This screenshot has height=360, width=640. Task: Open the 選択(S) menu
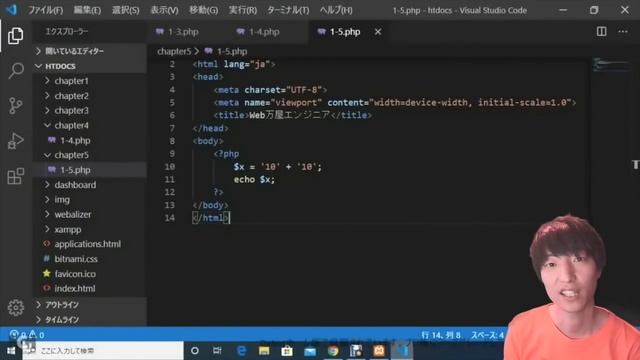pos(125,10)
